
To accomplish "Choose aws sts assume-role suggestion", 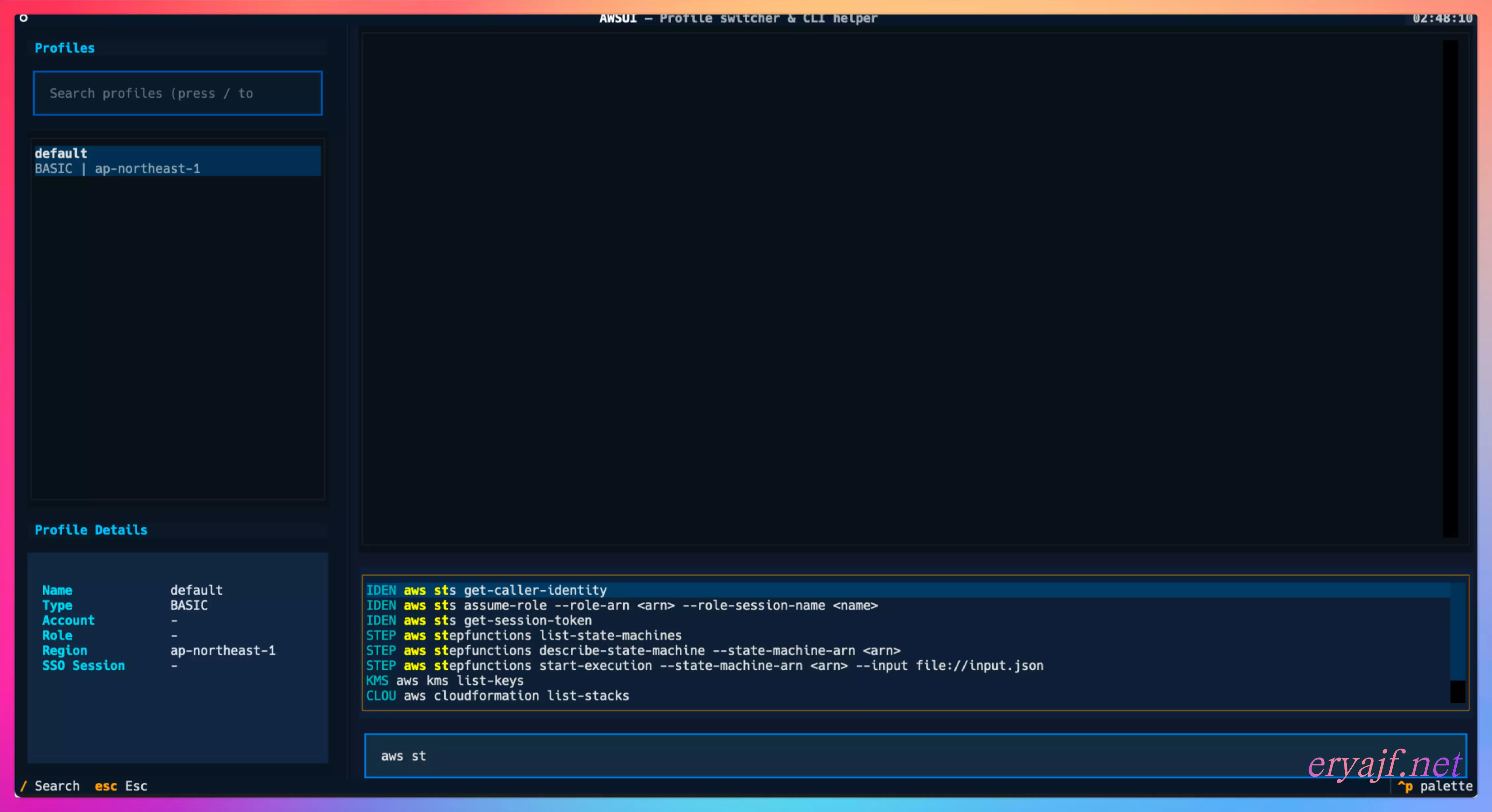I will click(x=622, y=605).
